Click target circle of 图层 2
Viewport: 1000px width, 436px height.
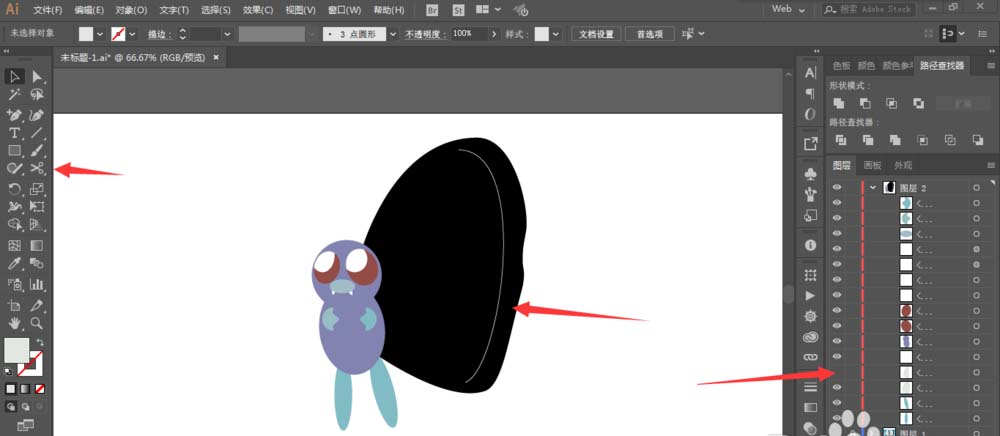[976, 187]
